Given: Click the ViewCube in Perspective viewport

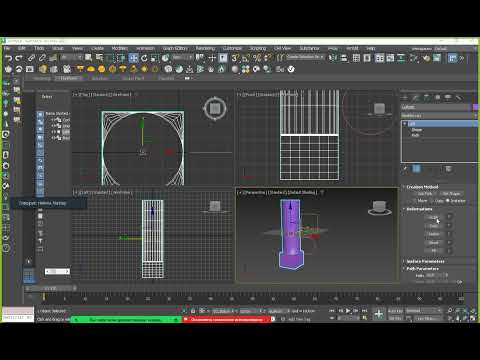Looking at the screenshot, I should pos(379,208).
